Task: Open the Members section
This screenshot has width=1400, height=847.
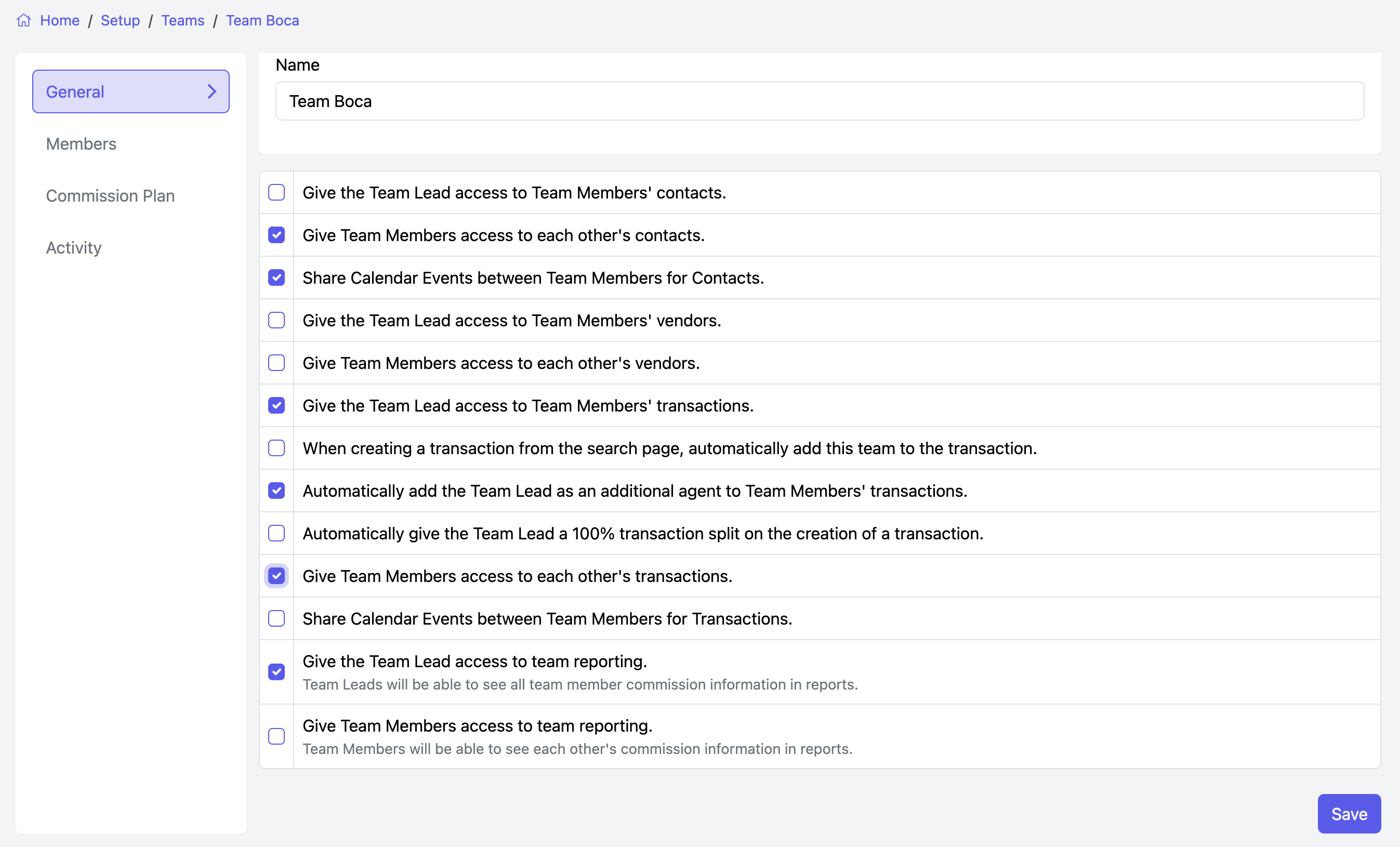Action: coord(81,144)
